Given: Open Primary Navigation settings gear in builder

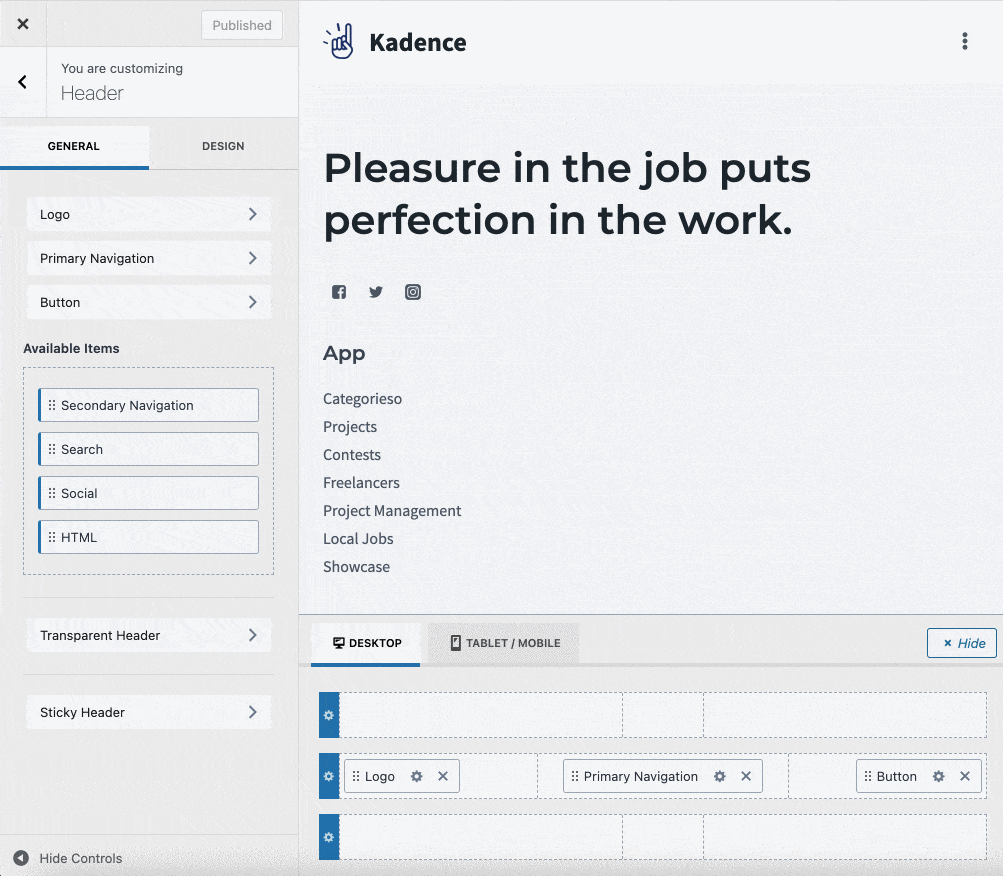Looking at the screenshot, I should click(719, 776).
